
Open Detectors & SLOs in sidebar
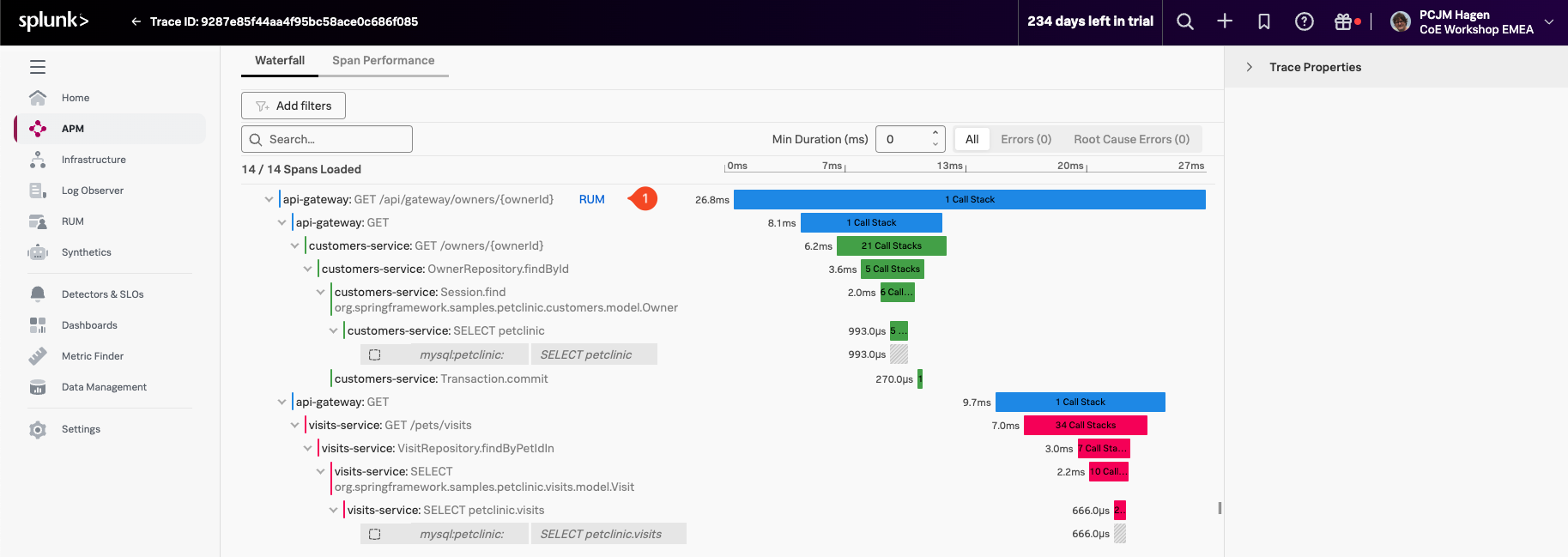102,294
